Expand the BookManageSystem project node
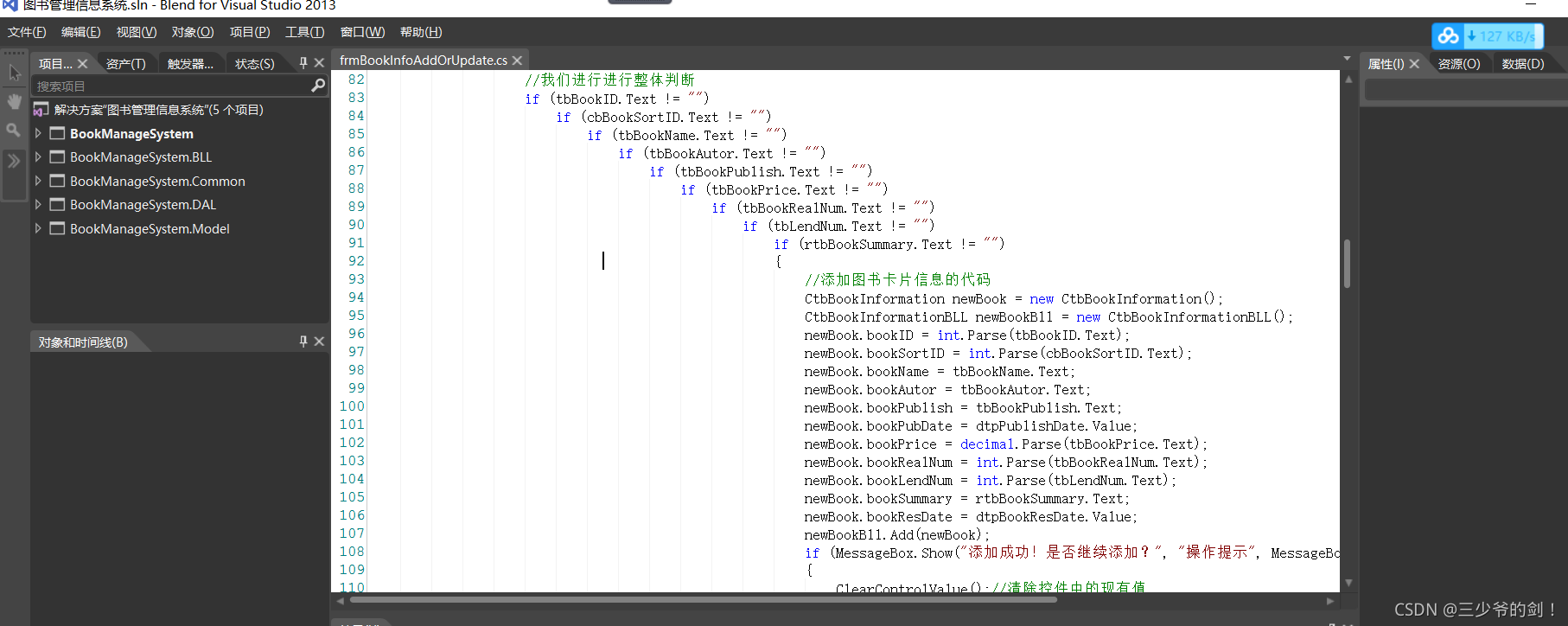 pyautogui.click(x=38, y=133)
